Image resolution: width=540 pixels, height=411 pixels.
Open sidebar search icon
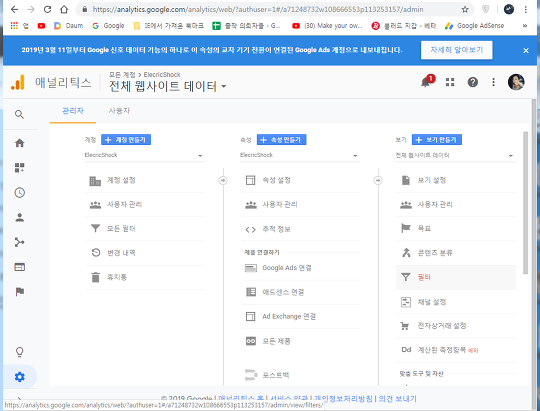(x=19, y=114)
